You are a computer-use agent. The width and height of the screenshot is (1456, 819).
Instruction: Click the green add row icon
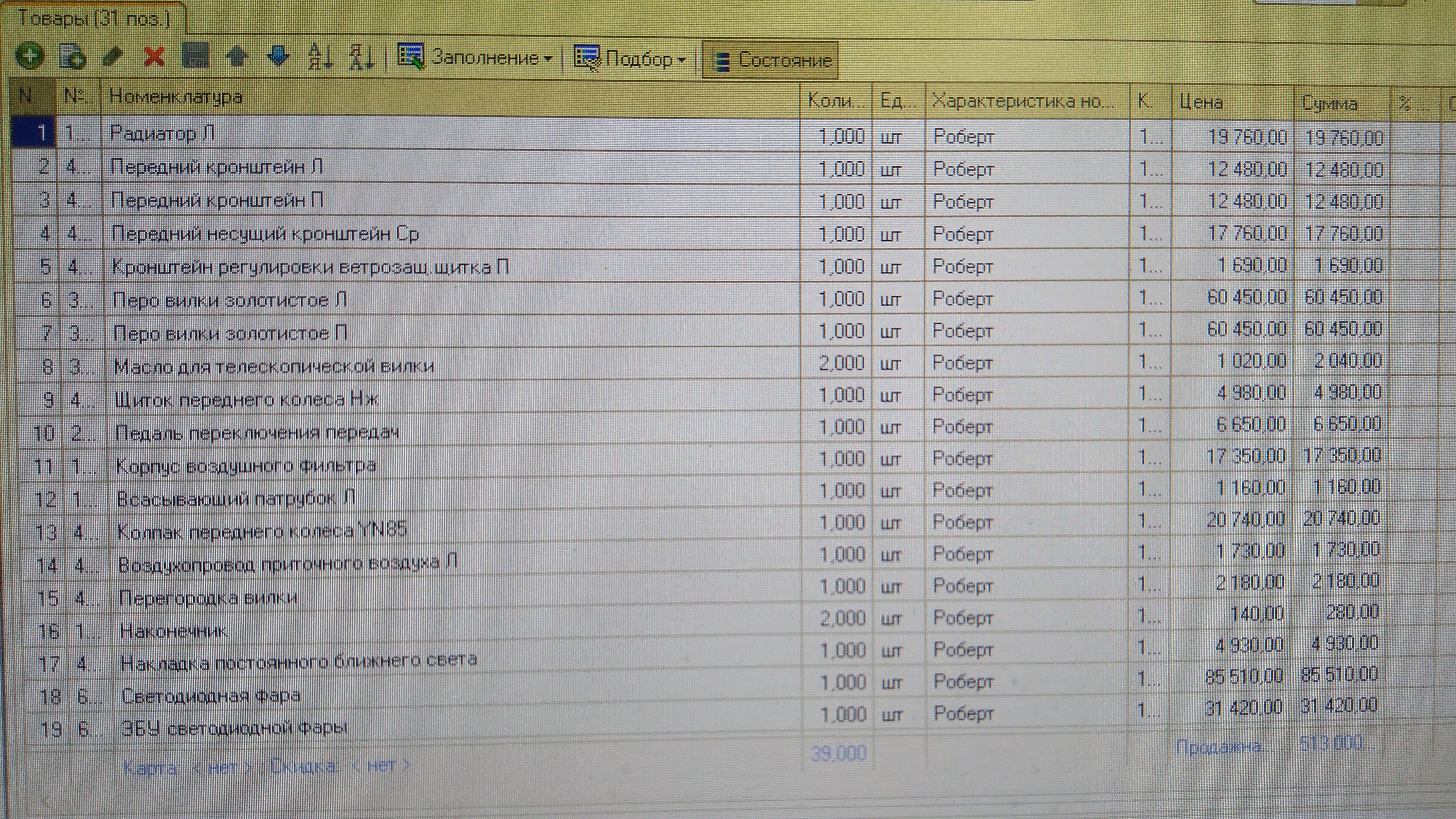pos(30,56)
